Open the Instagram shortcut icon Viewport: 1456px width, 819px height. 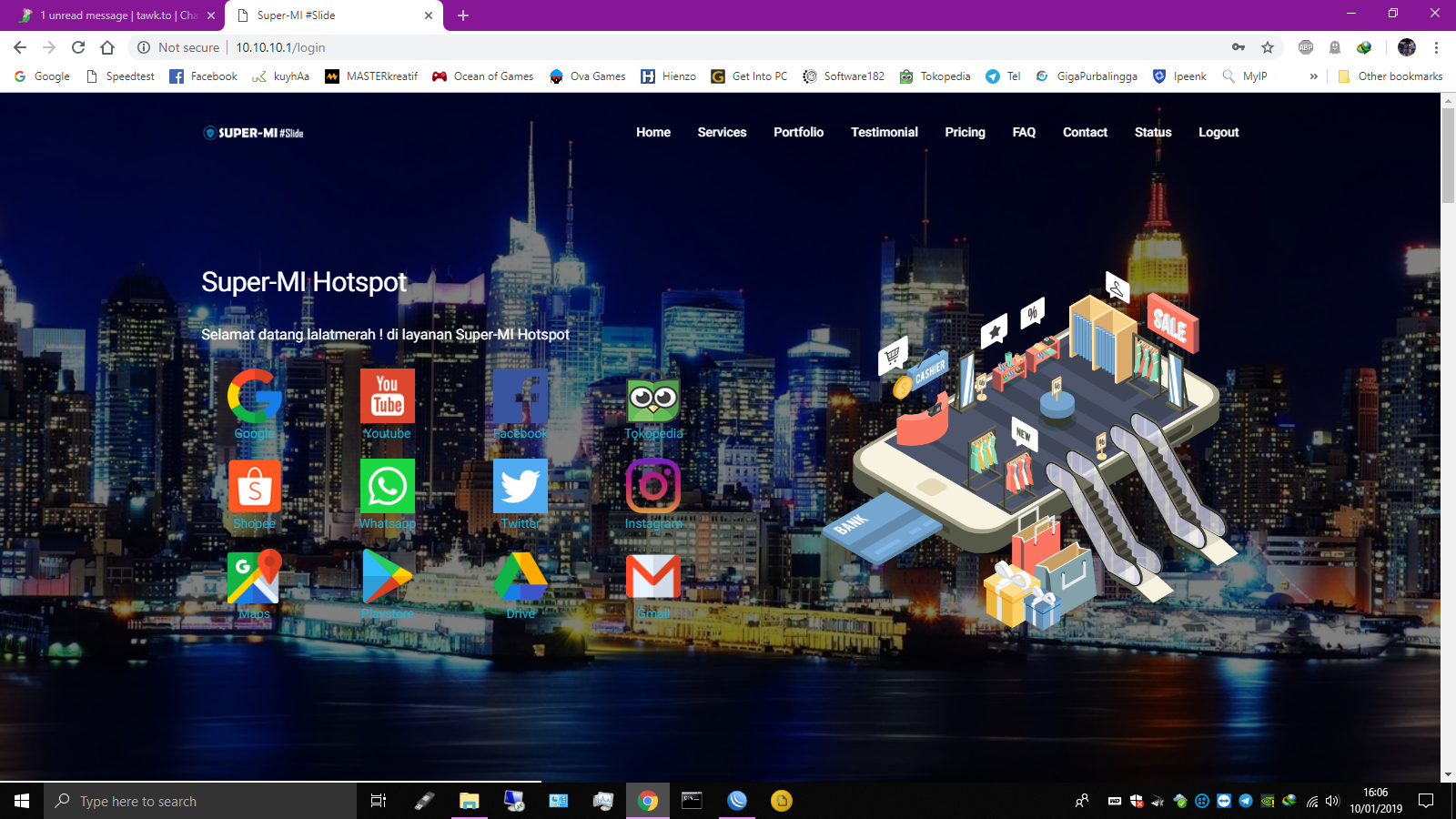coord(653,486)
